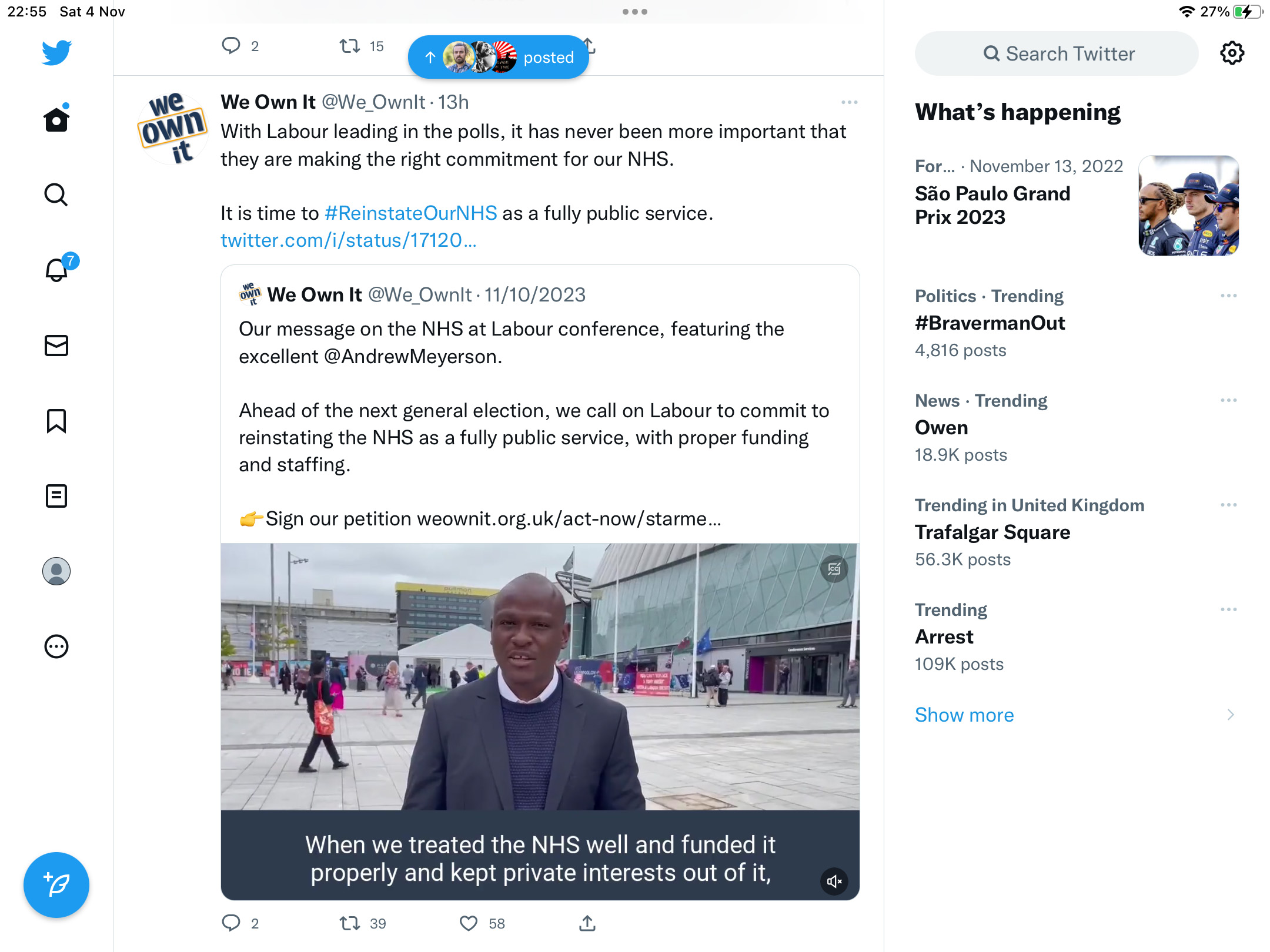Unmute the video with speaker icon
1270x952 pixels.
coord(834,881)
